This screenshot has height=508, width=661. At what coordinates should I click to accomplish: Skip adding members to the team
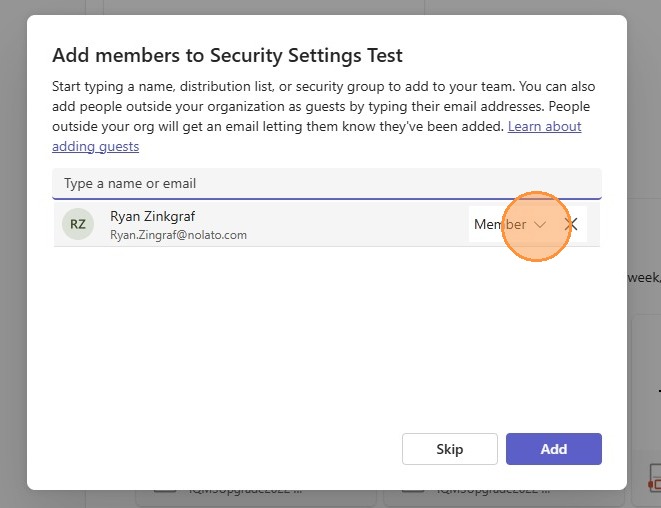449,449
